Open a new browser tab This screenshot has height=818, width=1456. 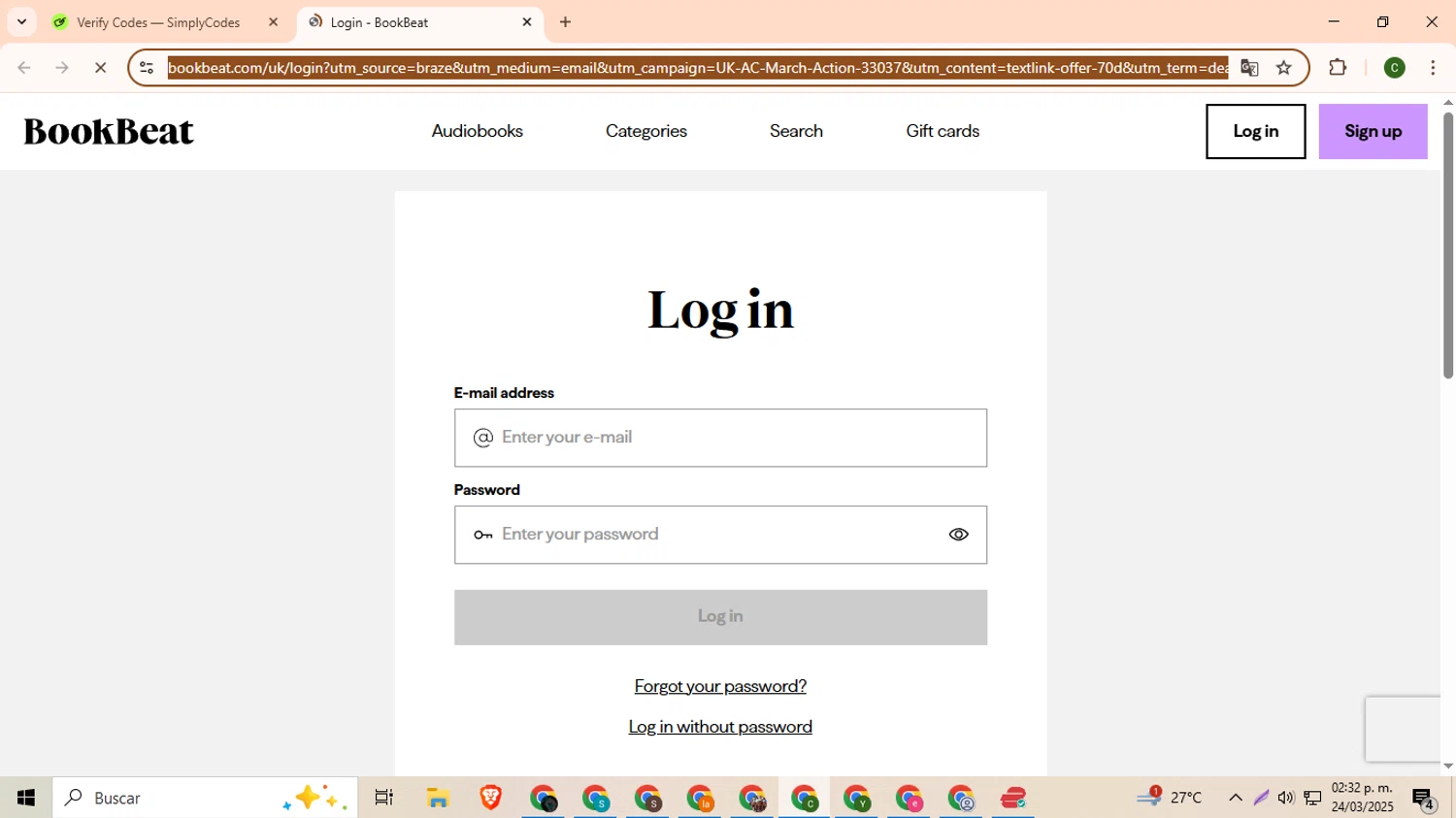click(x=566, y=22)
